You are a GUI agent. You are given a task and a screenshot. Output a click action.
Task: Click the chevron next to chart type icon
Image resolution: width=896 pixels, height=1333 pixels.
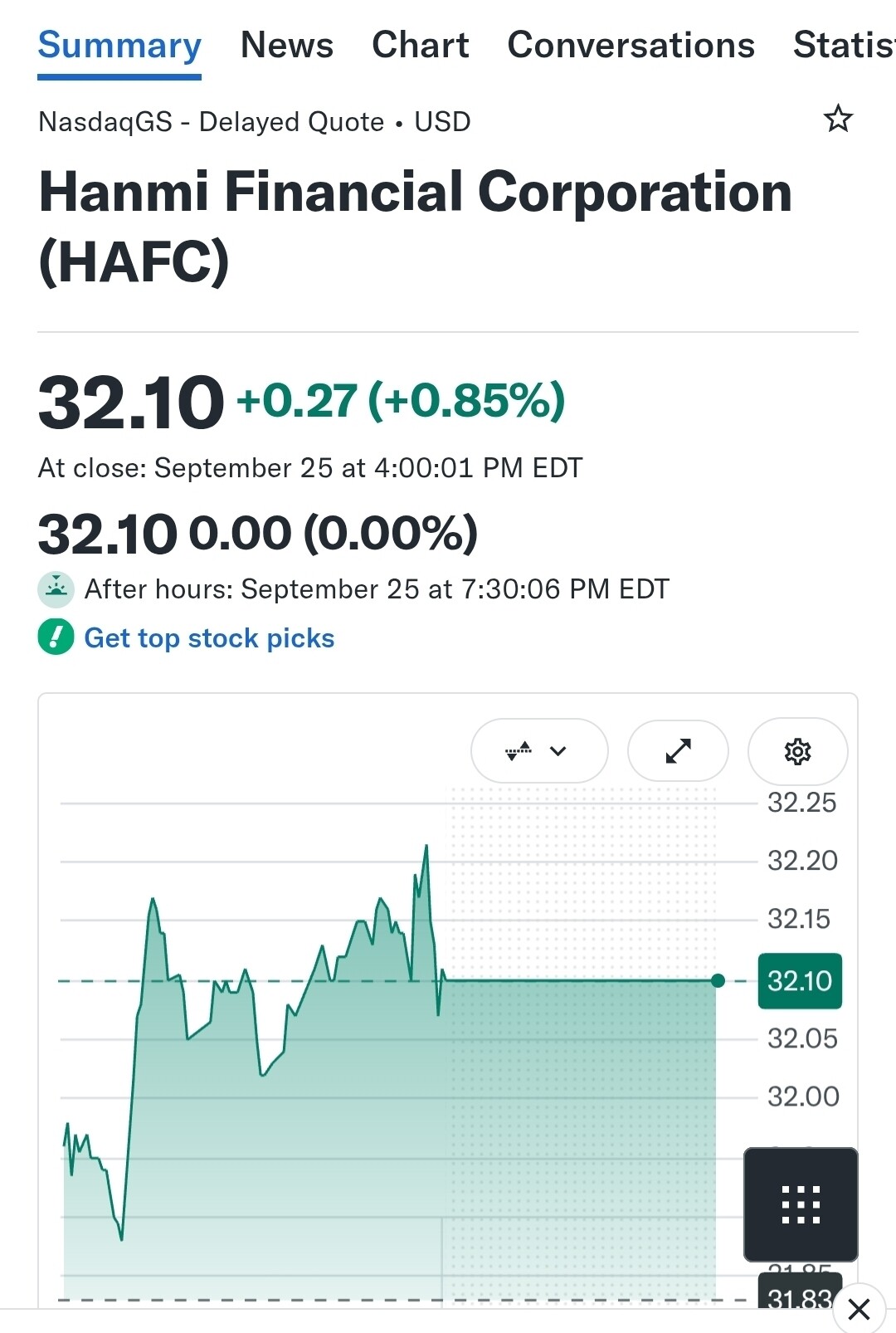click(x=558, y=751)
